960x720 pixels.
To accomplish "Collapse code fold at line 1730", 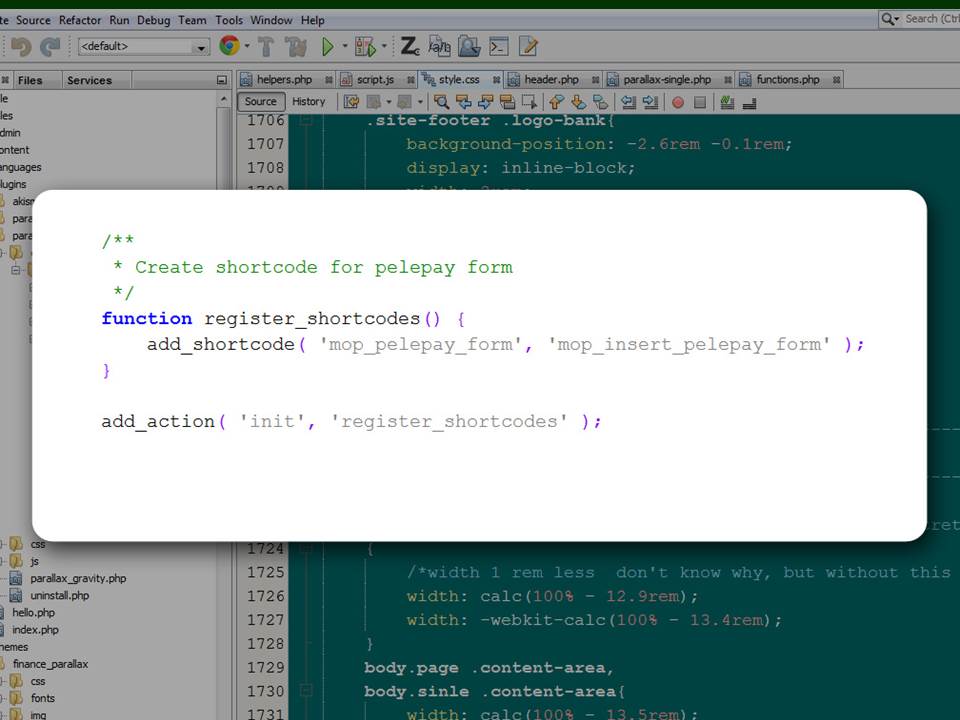I will (x=306, y=691).
